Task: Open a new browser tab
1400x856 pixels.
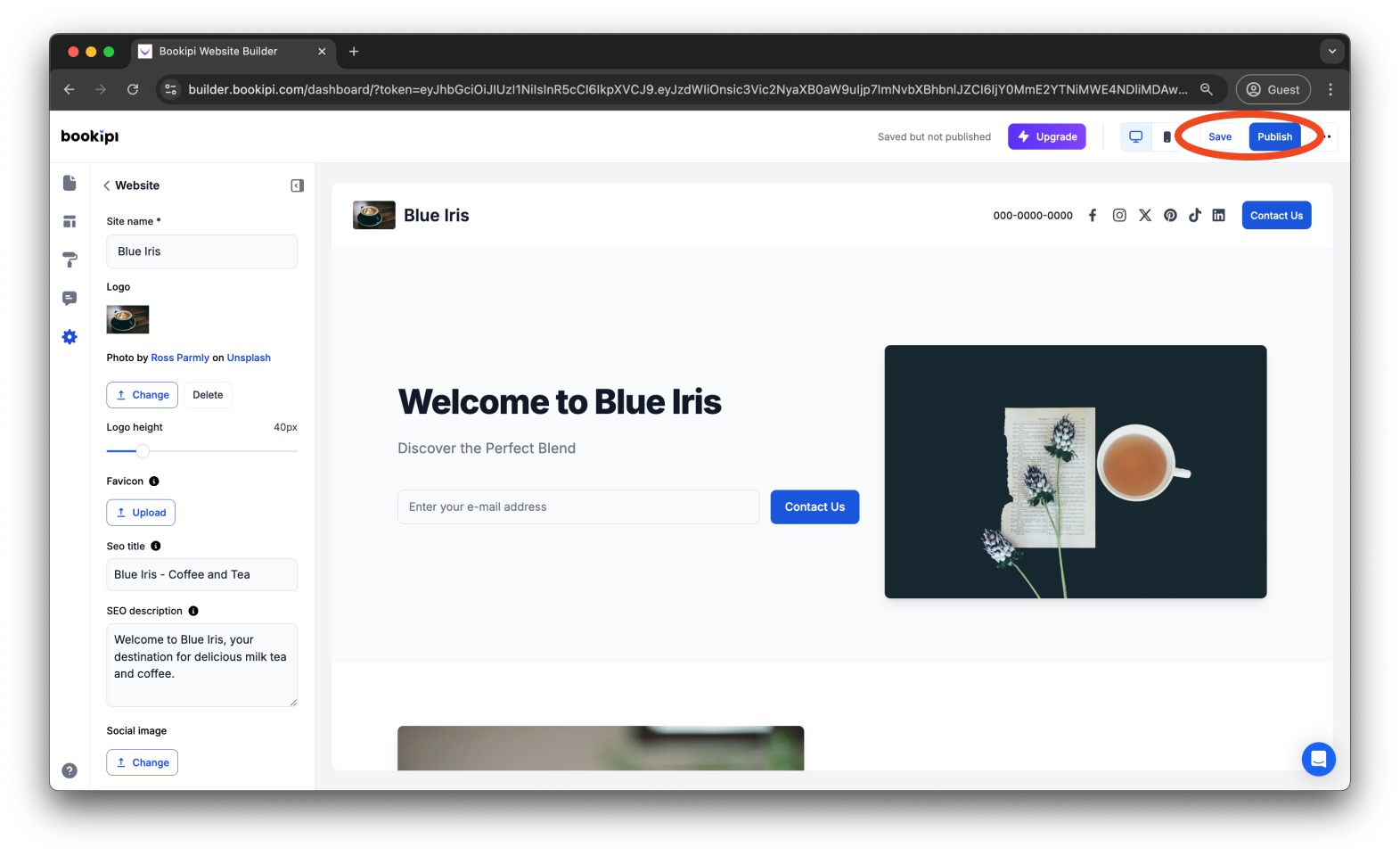Action: (x=354, y=52)
